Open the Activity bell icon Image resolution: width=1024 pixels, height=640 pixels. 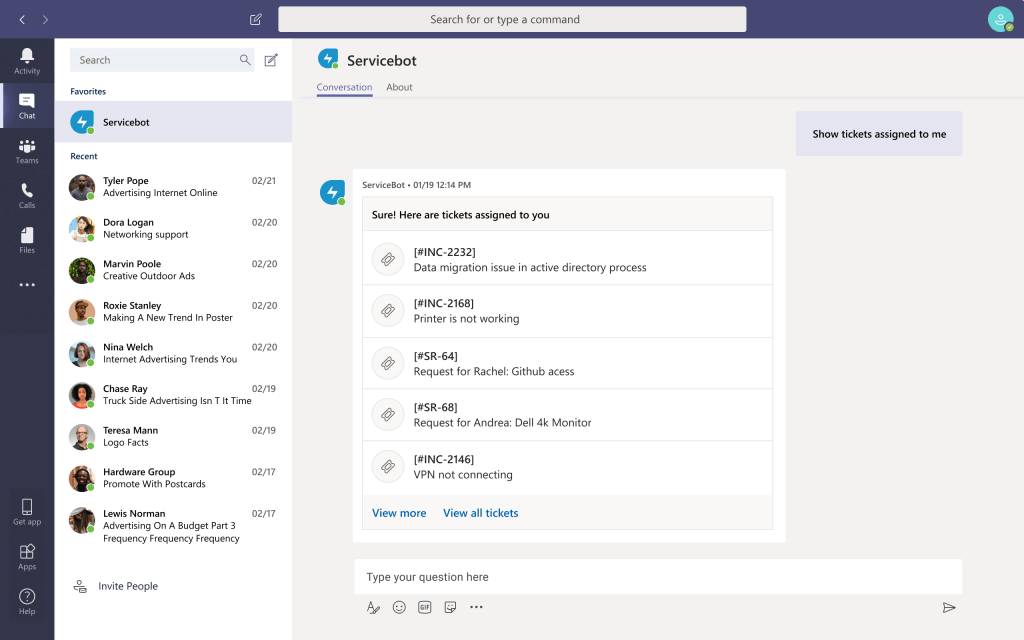coord(27,60)
